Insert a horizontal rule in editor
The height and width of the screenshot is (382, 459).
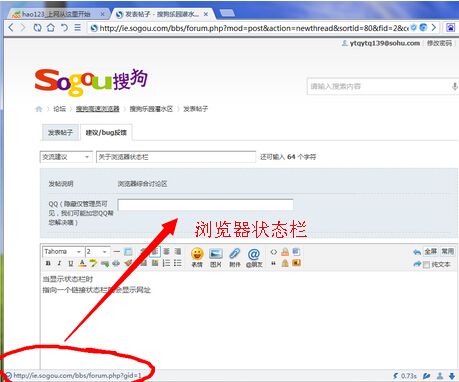(116, 251)
